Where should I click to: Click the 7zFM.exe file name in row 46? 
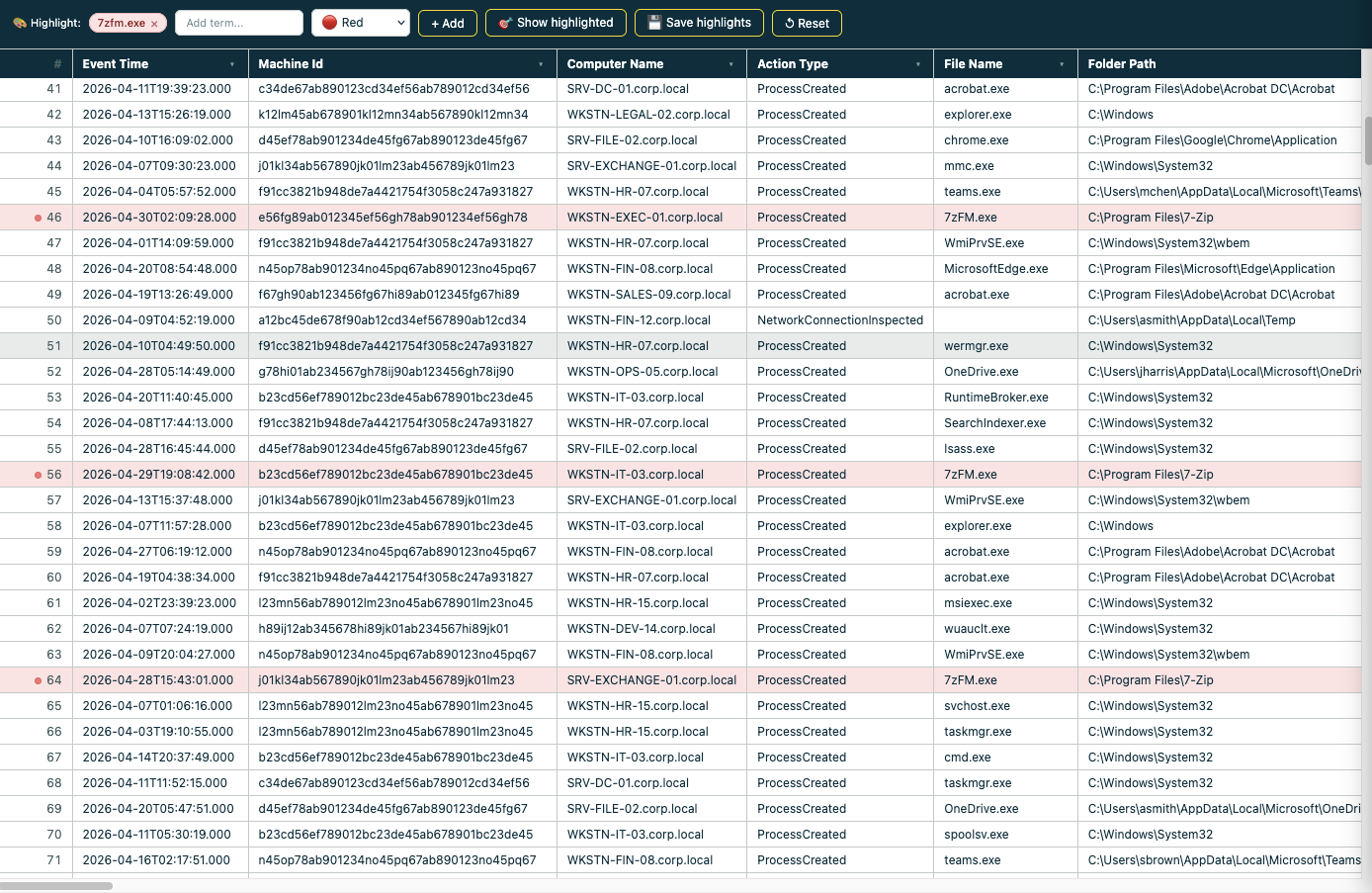[971, 218]
